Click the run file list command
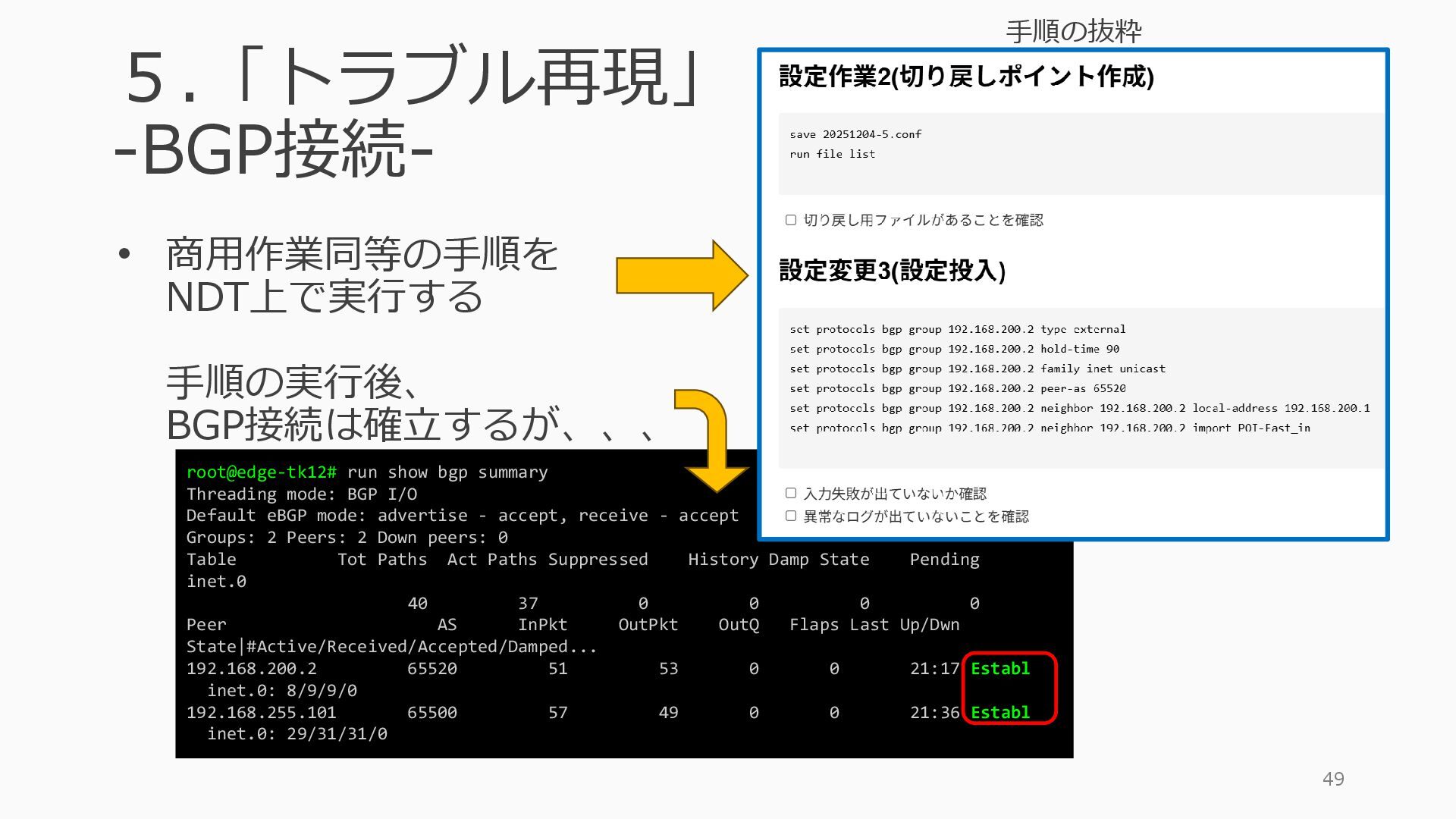 pos(832,154)
